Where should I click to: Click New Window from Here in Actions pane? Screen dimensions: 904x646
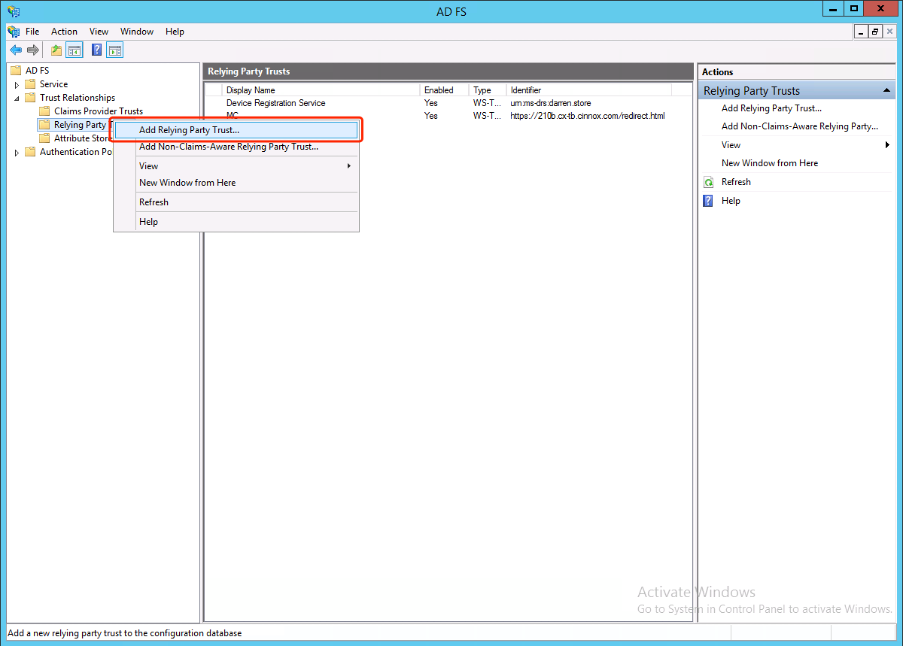pos(770,163)
